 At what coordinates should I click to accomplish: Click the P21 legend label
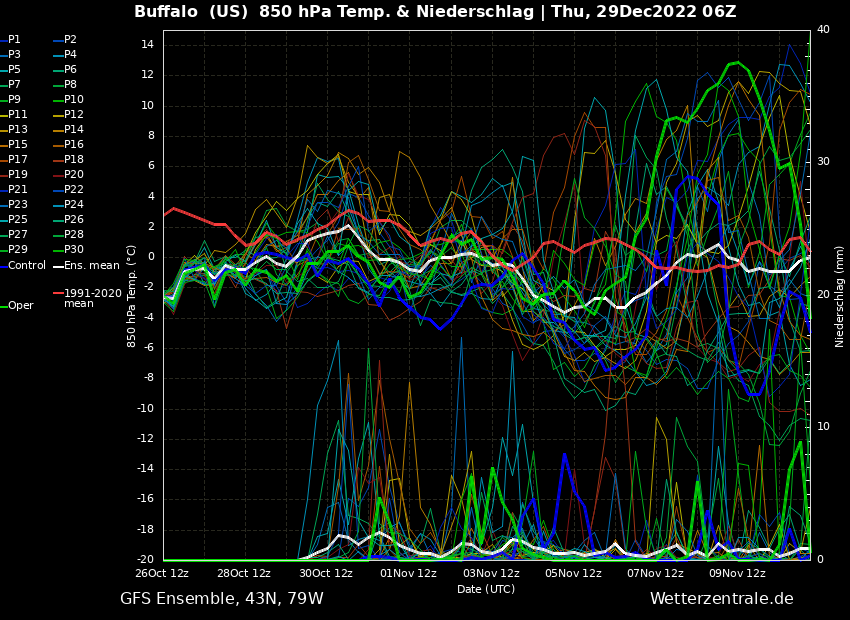18,190
